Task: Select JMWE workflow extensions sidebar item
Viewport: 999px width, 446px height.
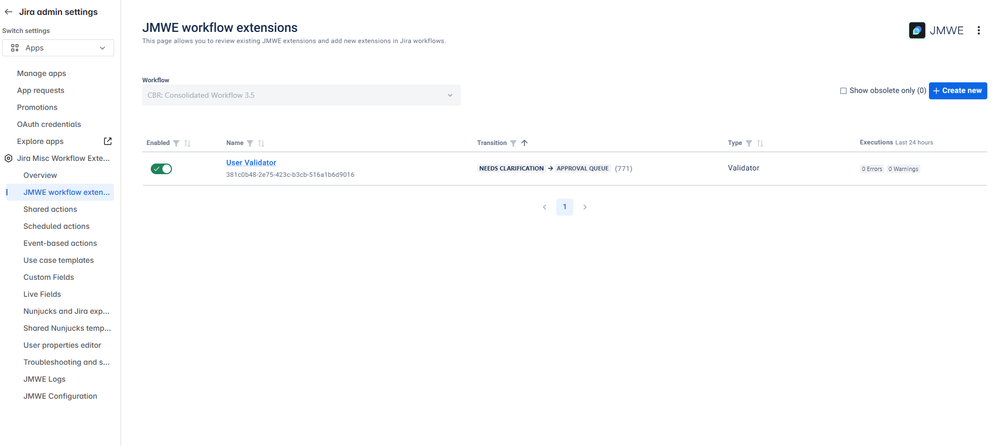Action: [61, 192]
